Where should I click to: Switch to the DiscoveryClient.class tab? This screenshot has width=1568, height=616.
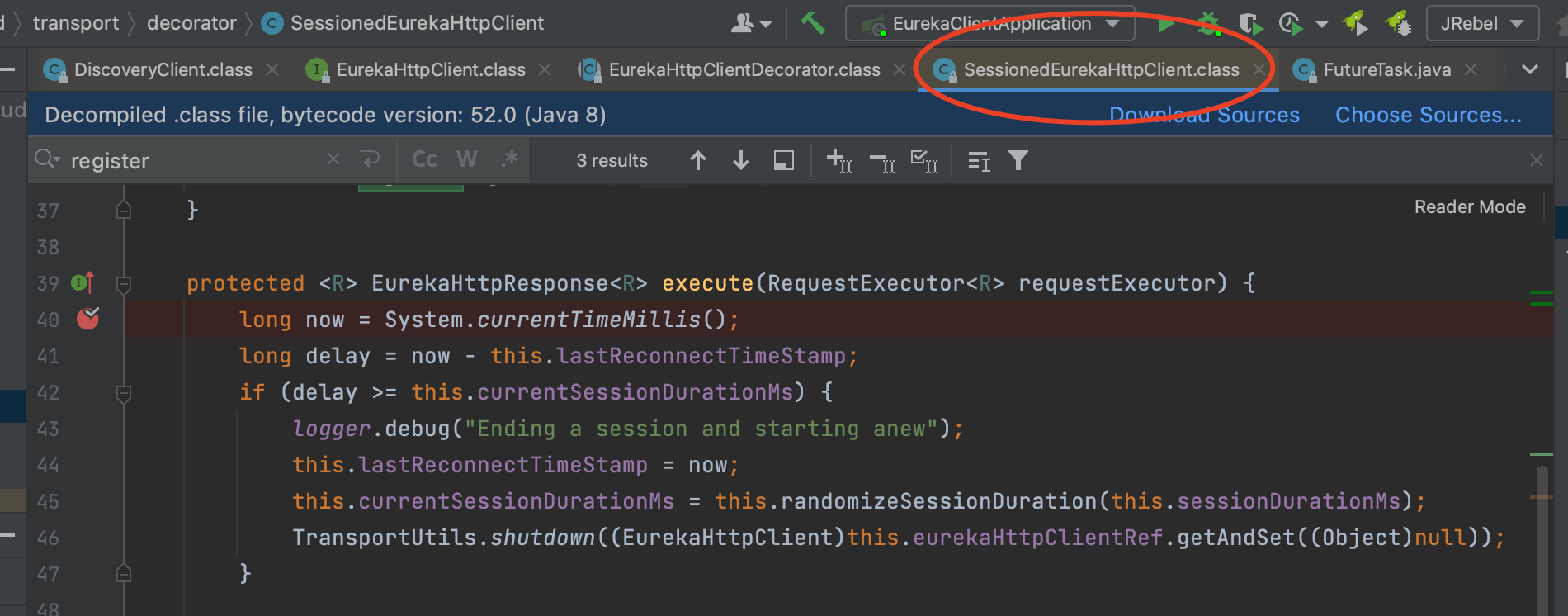pyautogui.click(x=163, y=70)
